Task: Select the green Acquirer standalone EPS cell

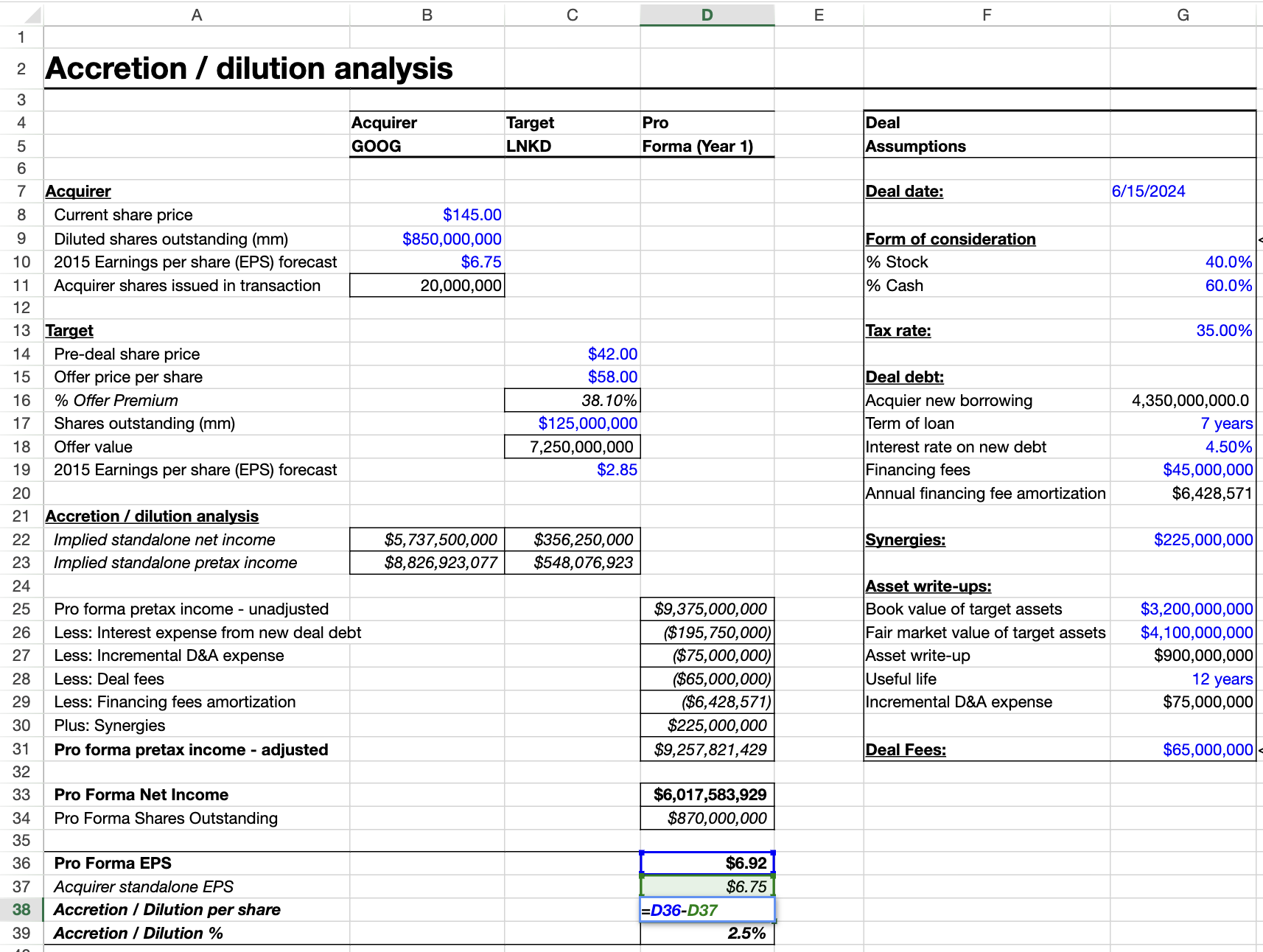Action: click(x=707, y=886)
